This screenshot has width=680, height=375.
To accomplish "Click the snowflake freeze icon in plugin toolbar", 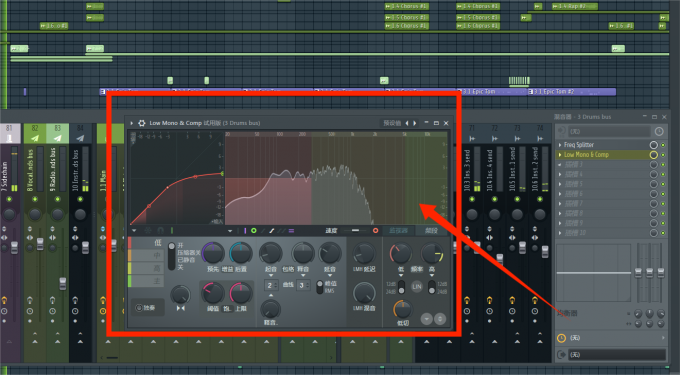I will click(148, 231).
